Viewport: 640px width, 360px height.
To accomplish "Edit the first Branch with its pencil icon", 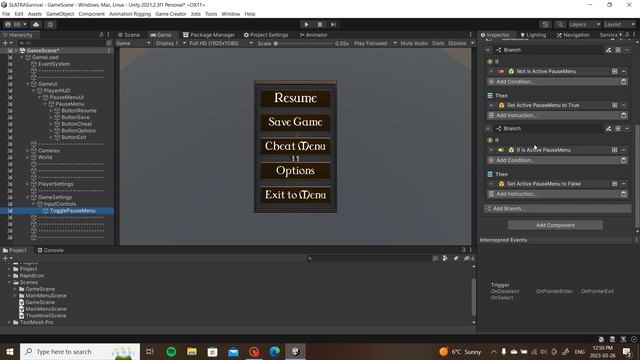I will [608, 50].
